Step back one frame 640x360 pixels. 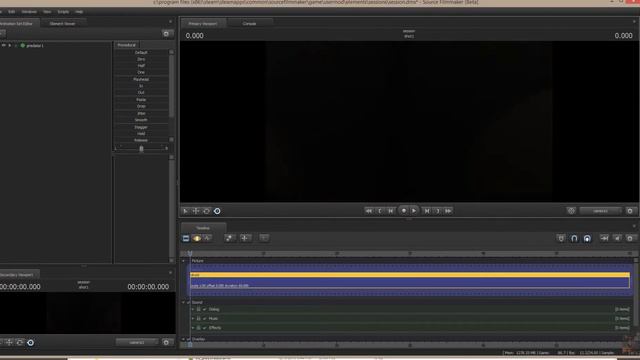(x=391, y=211)
